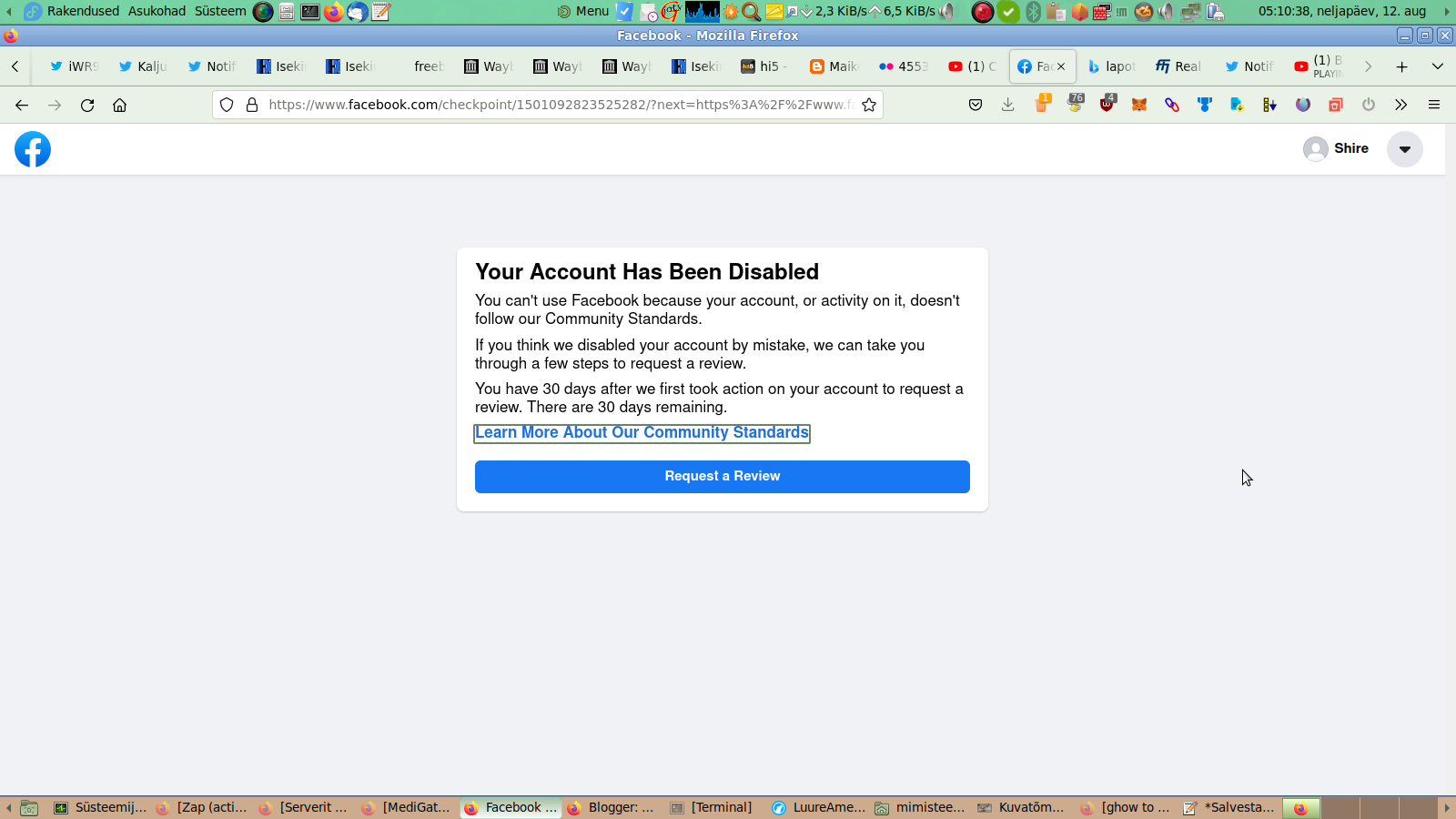The width and height of the screenshot is (1456, 819).
Task: Click the Bluetooth tray icon
Action: click(1033, 12)
